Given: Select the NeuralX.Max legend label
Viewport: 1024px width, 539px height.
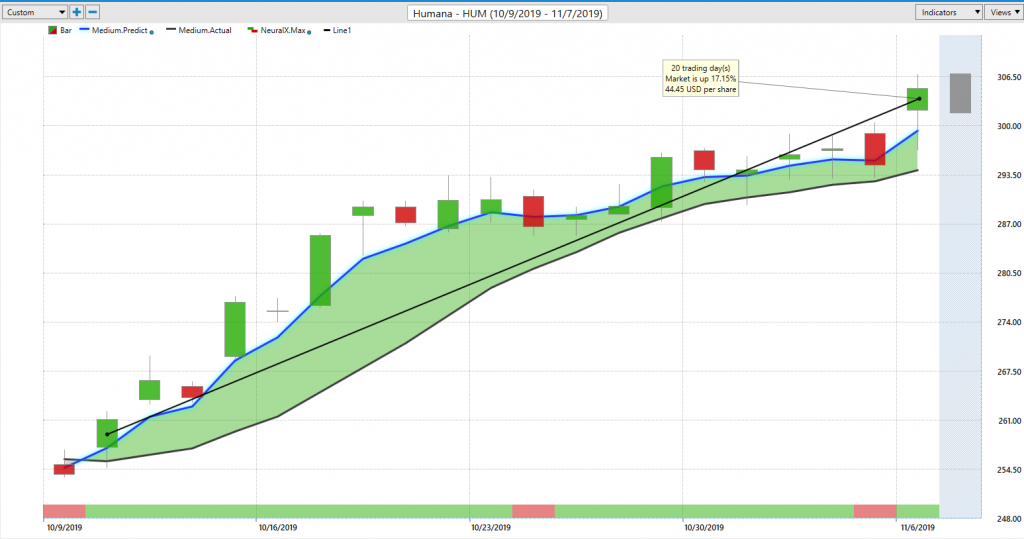Looking at the screenshot, I should [283, 30].
